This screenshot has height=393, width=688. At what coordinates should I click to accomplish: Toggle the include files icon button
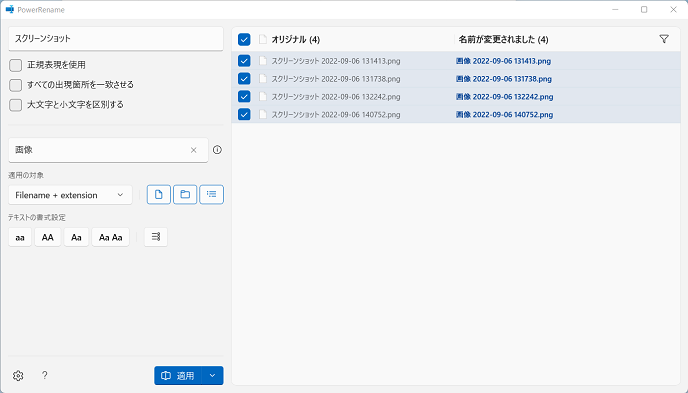[158, 194]
